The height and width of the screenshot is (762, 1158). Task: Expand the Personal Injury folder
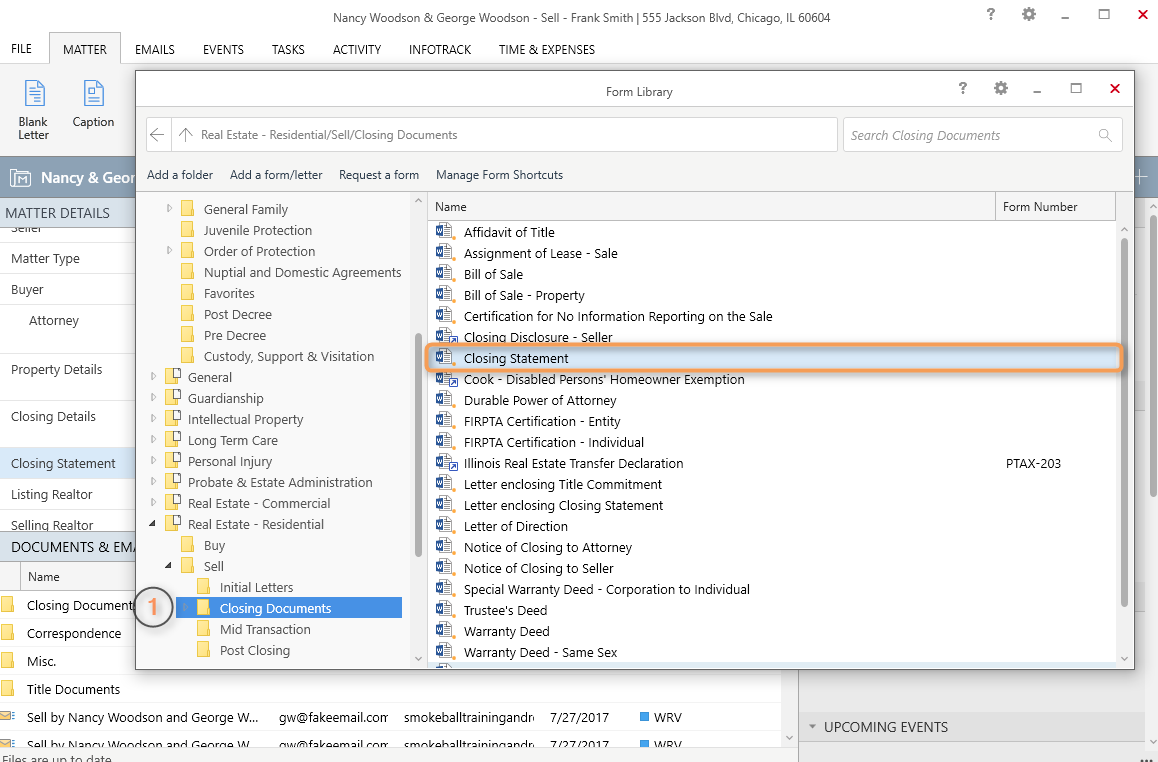(154, 462)
